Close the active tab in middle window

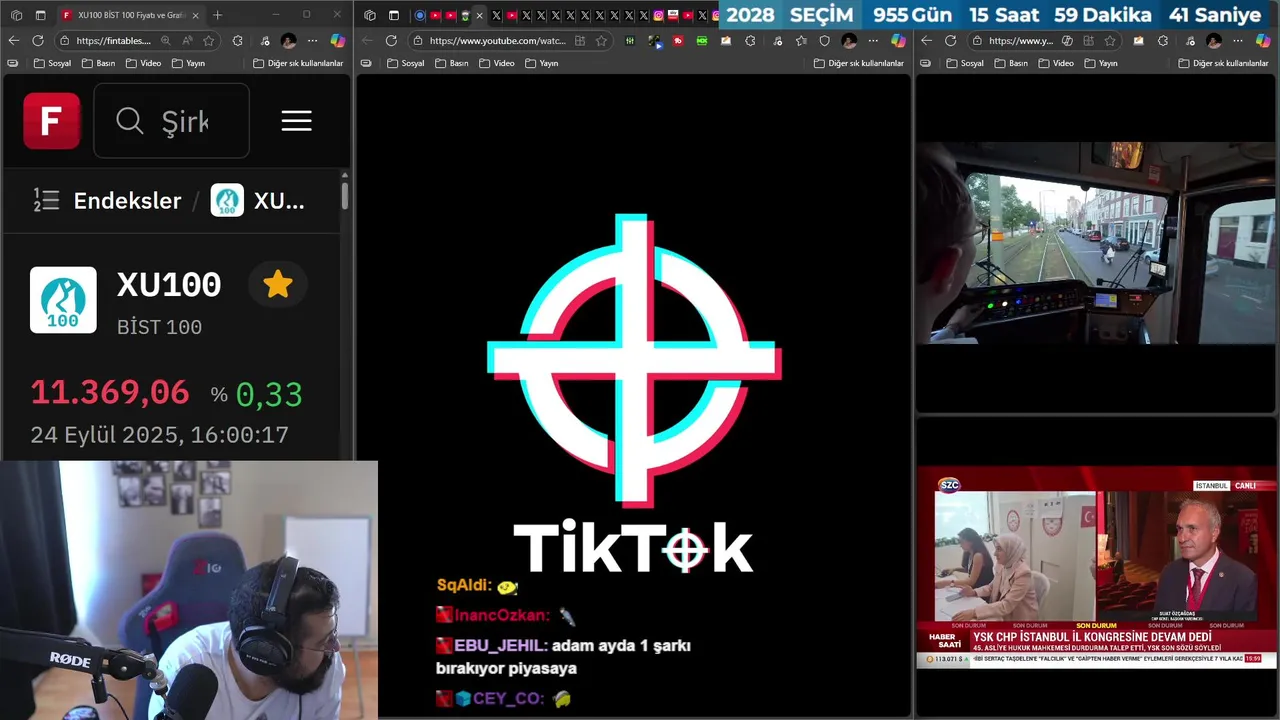(479, 15)
